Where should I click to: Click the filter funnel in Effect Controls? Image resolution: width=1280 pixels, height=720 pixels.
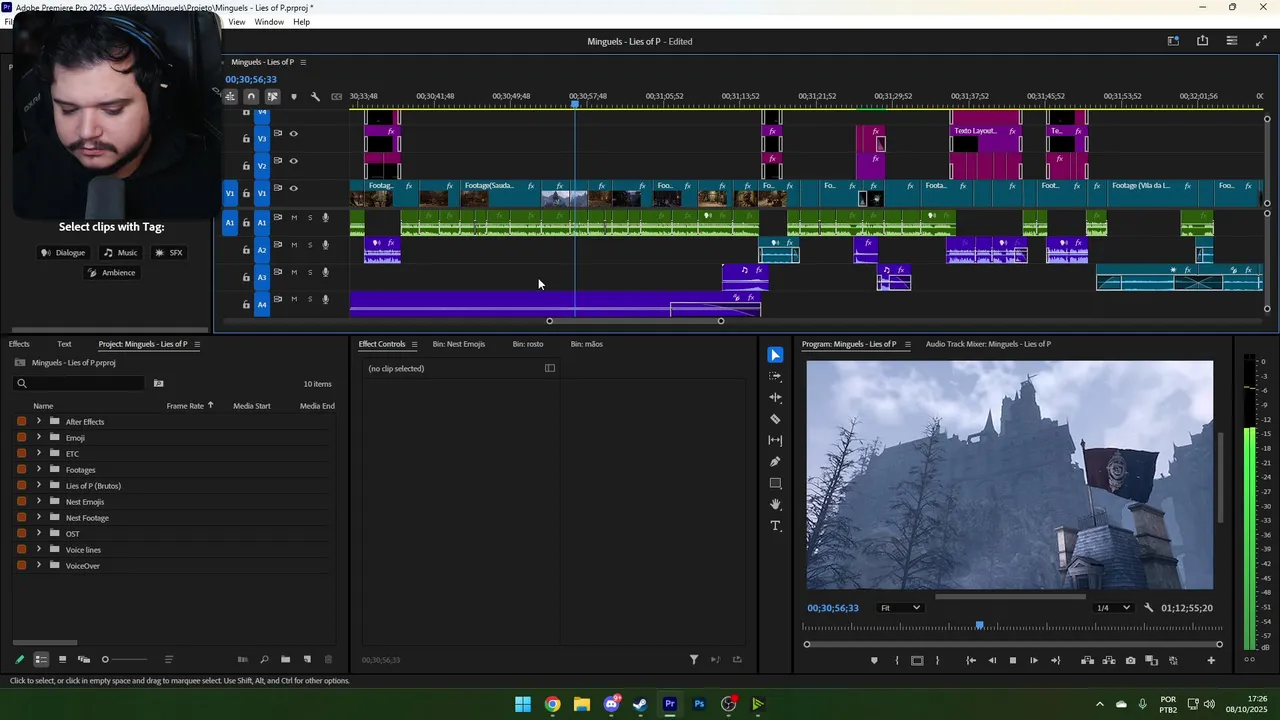point(694,660)
